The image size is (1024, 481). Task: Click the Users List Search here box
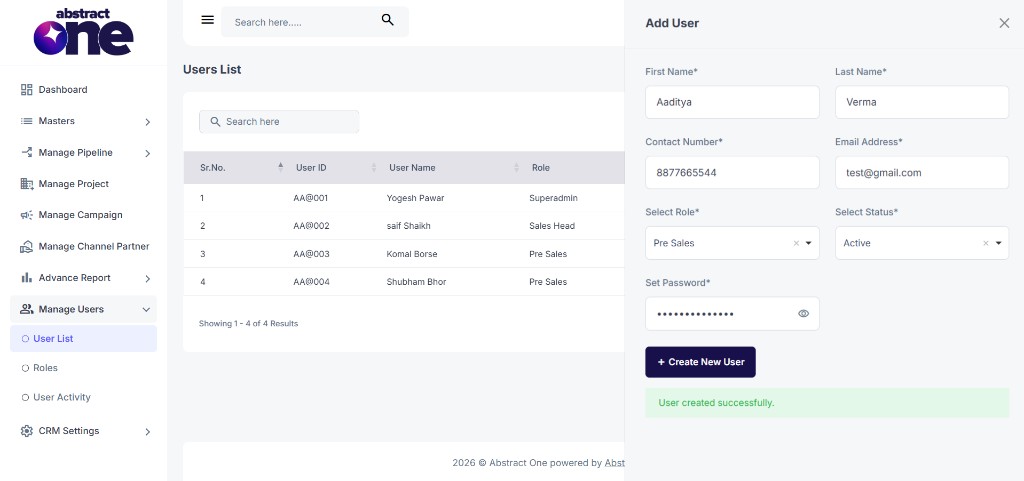(x=279, y=121)
